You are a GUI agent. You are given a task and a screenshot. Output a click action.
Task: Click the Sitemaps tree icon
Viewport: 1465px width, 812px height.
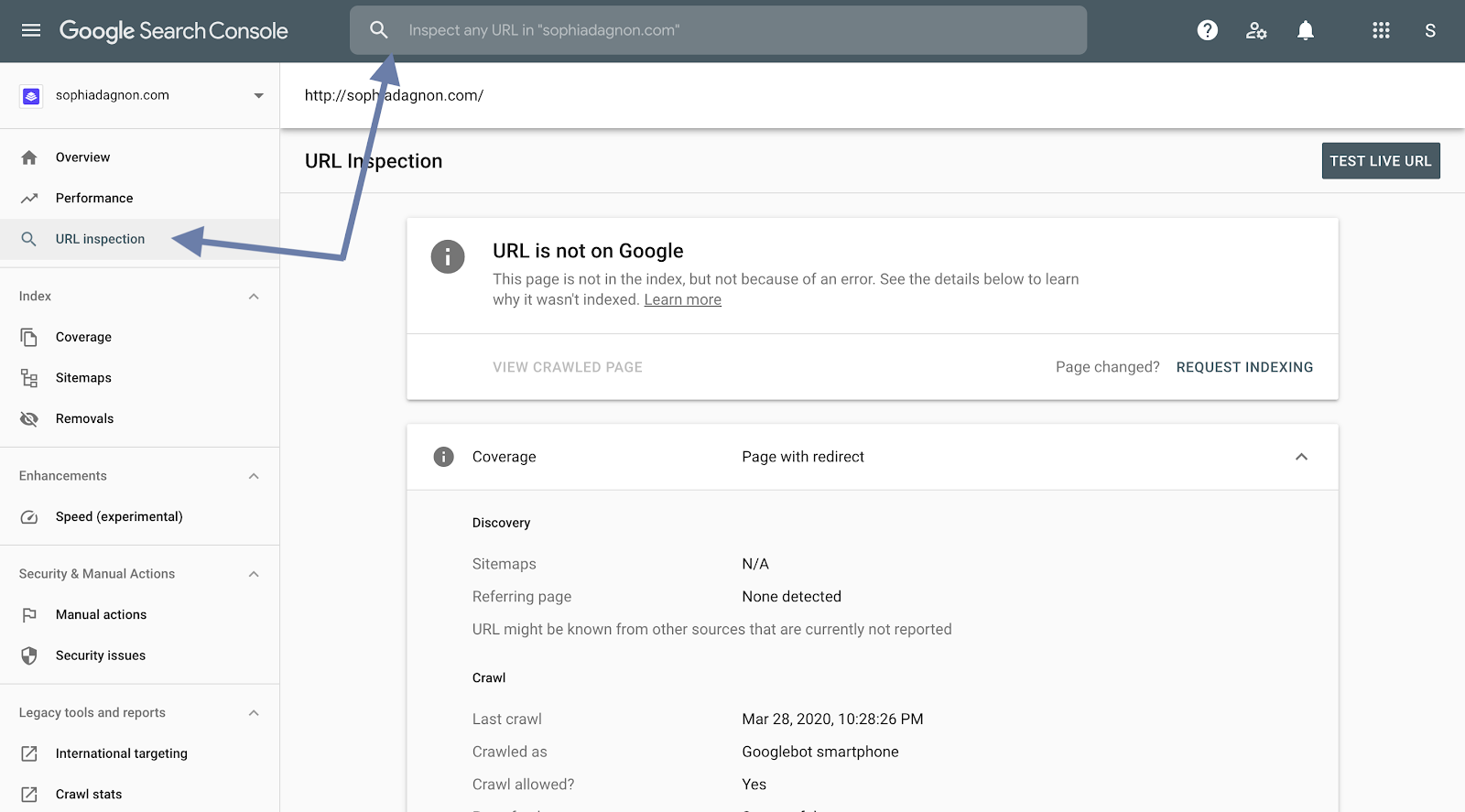tap(29, 378)
